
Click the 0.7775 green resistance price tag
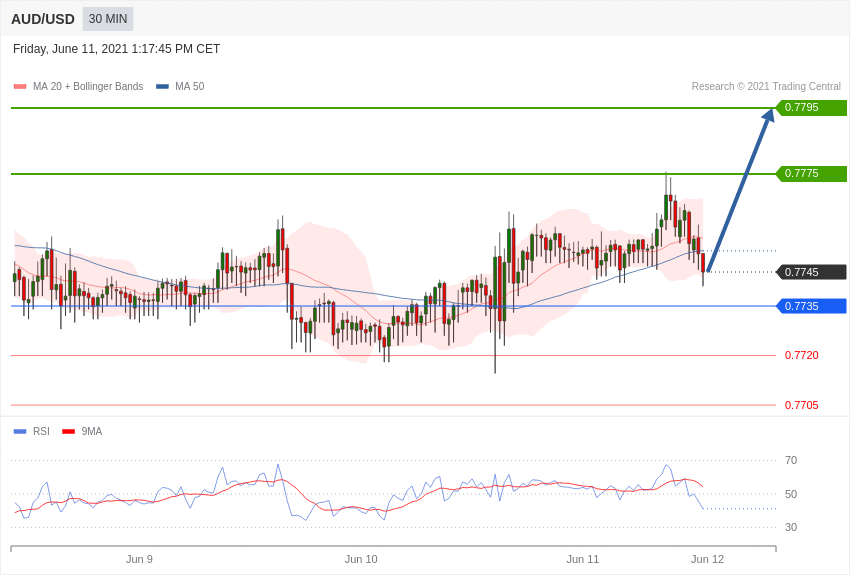coord(812,173)
